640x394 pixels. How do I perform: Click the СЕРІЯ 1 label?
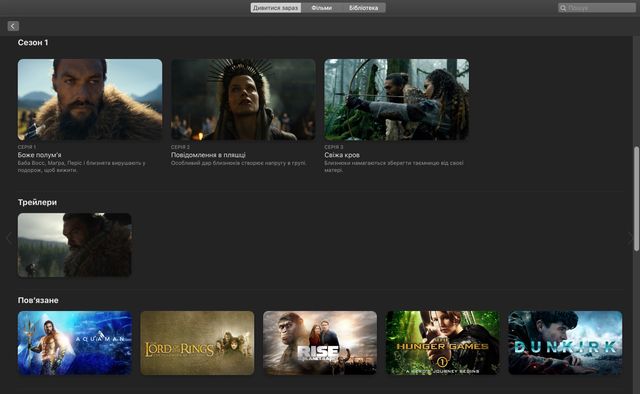(x=27, y=147)
